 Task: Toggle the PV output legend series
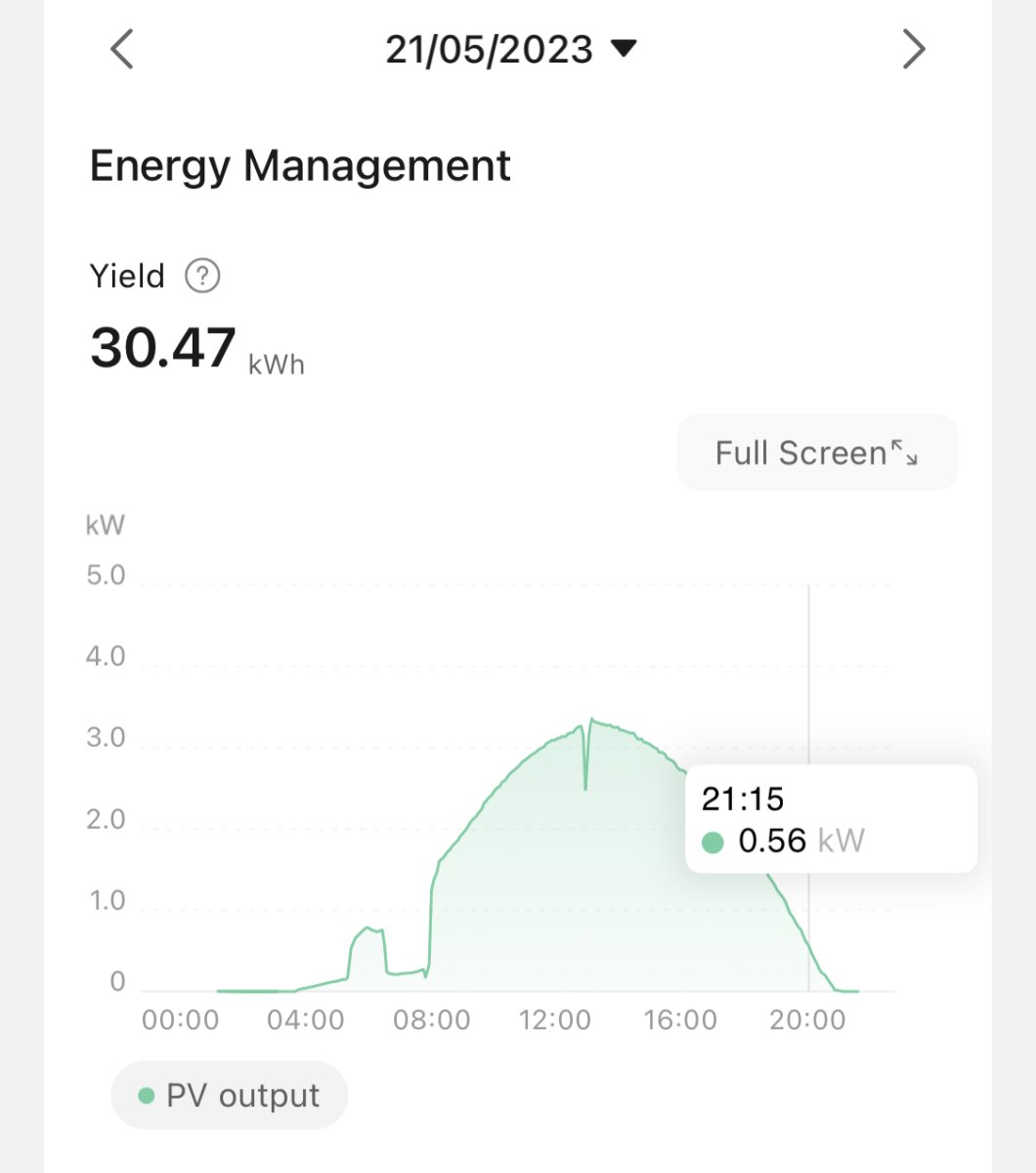point(230,1096)
